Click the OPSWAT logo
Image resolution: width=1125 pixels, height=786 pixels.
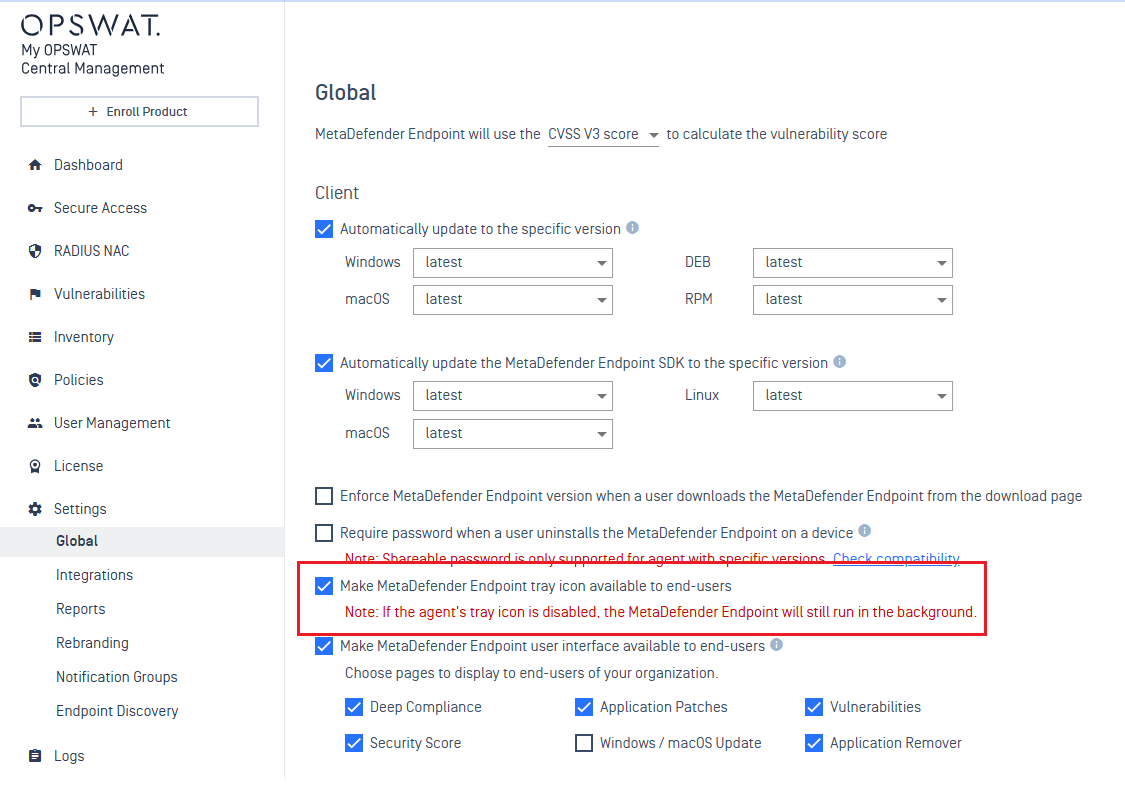point(90,26)
